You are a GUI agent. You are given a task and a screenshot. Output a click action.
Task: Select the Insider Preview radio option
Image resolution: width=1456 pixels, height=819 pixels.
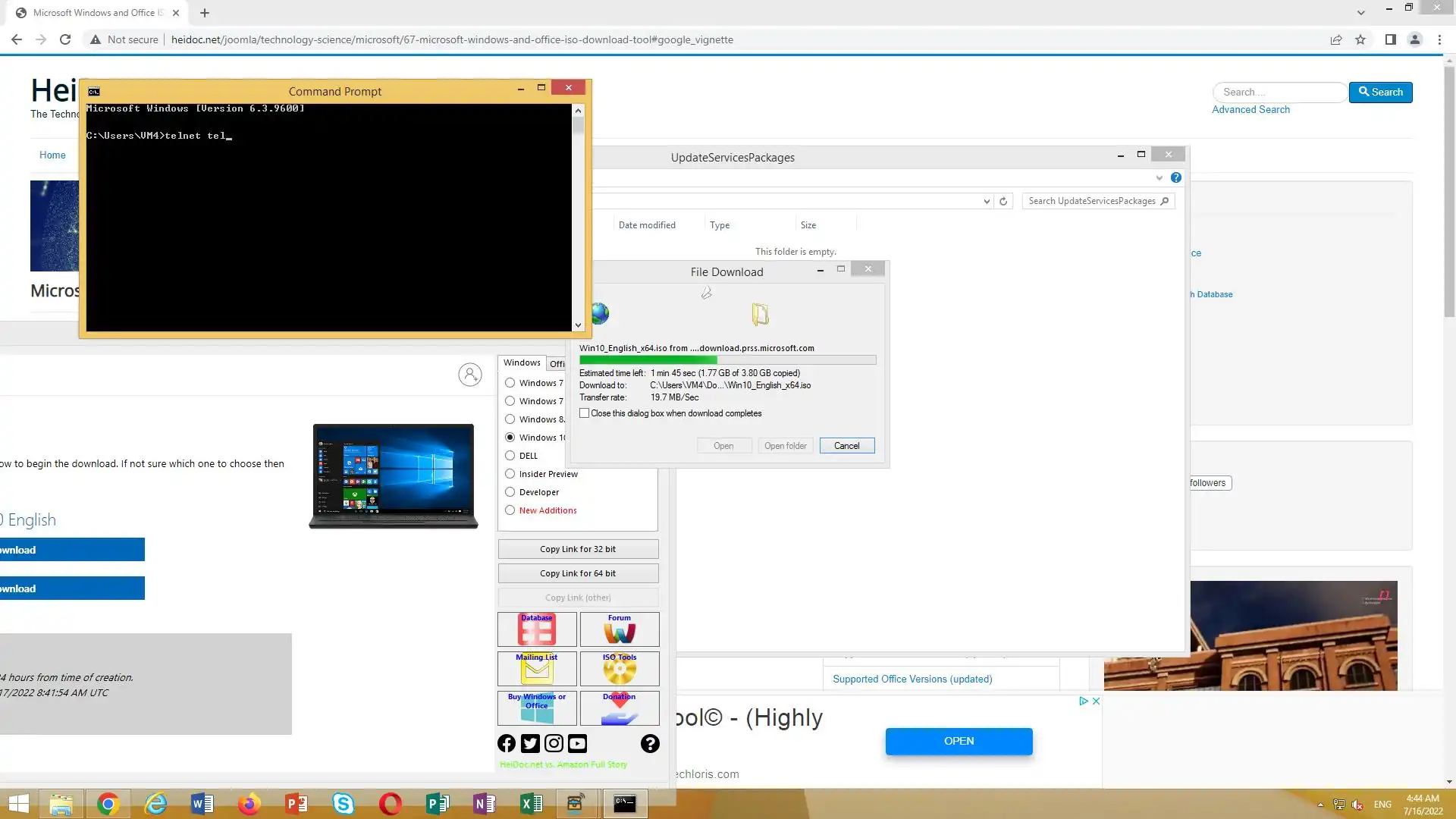pos(510,474)
